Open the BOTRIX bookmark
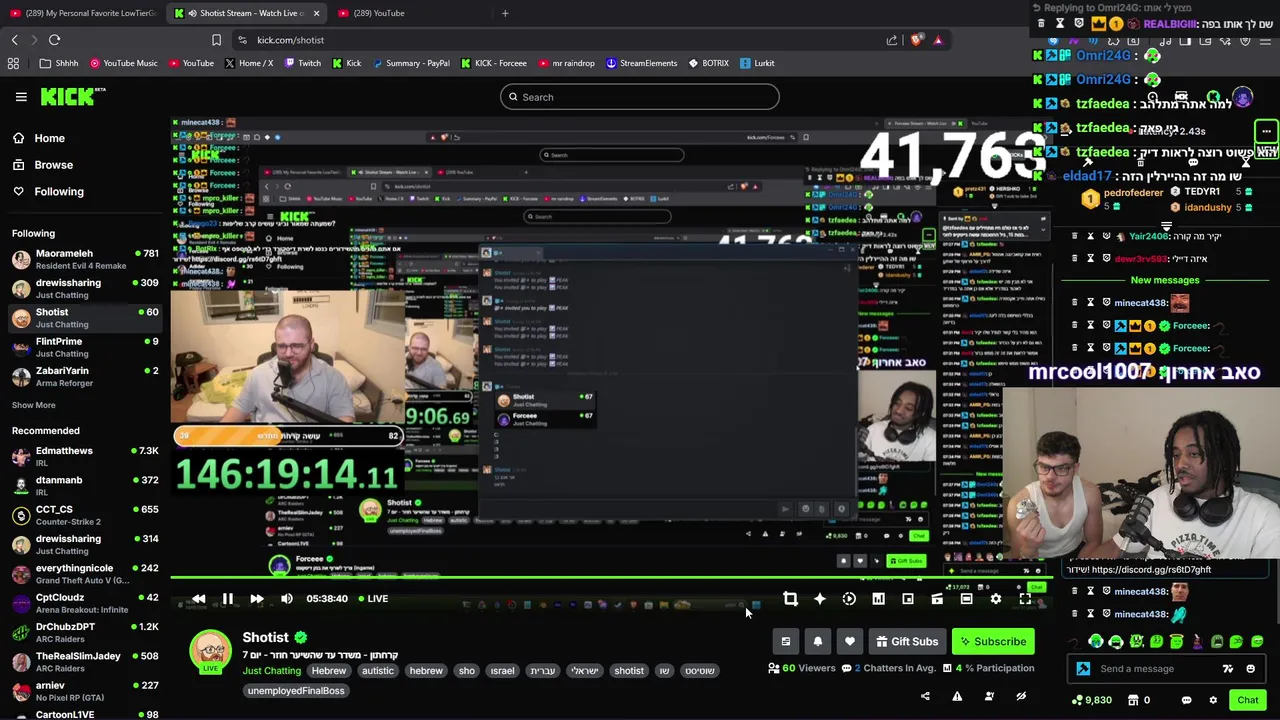 point(709,63)
